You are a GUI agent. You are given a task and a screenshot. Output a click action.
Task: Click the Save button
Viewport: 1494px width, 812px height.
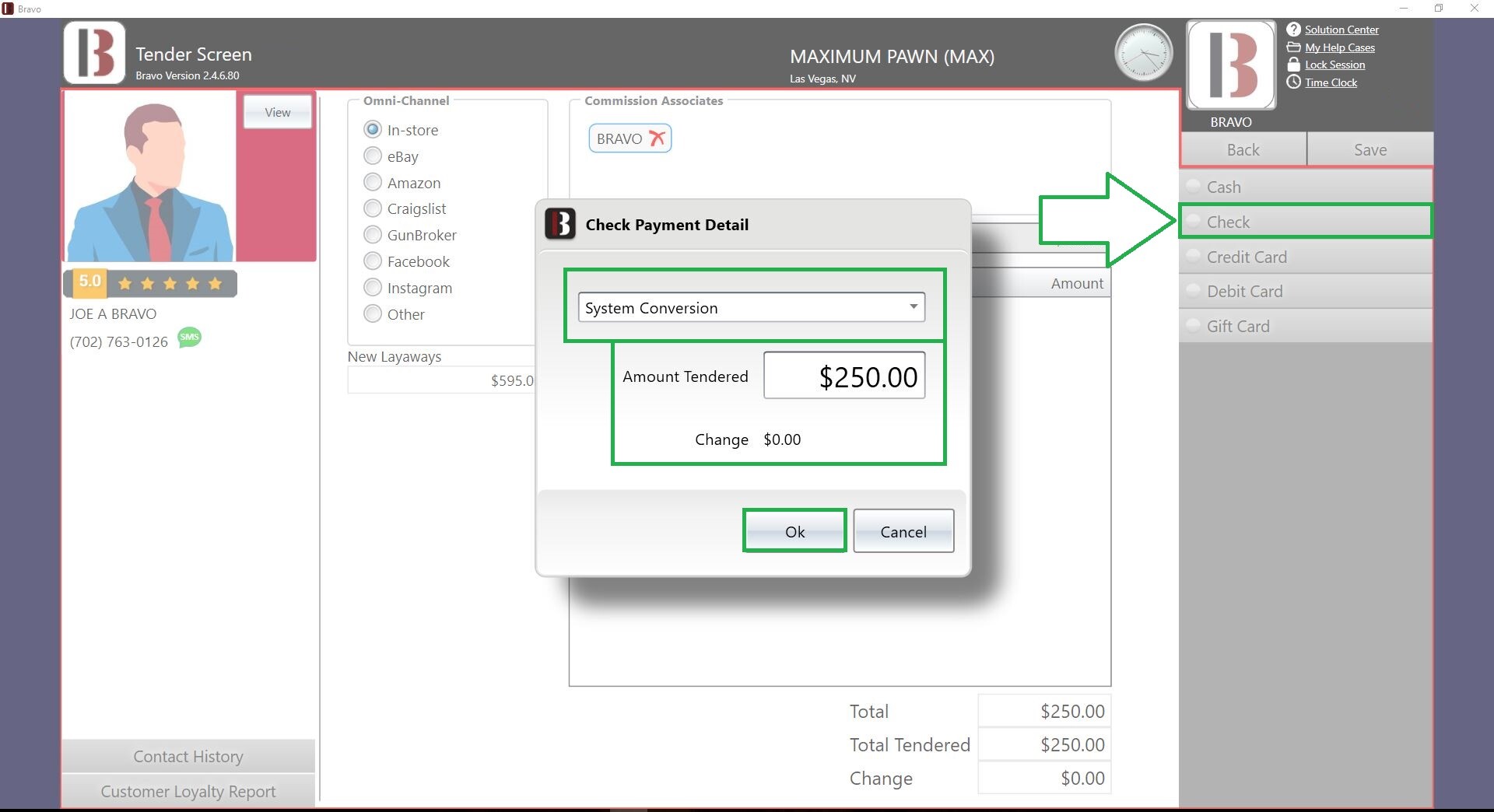1370,149
